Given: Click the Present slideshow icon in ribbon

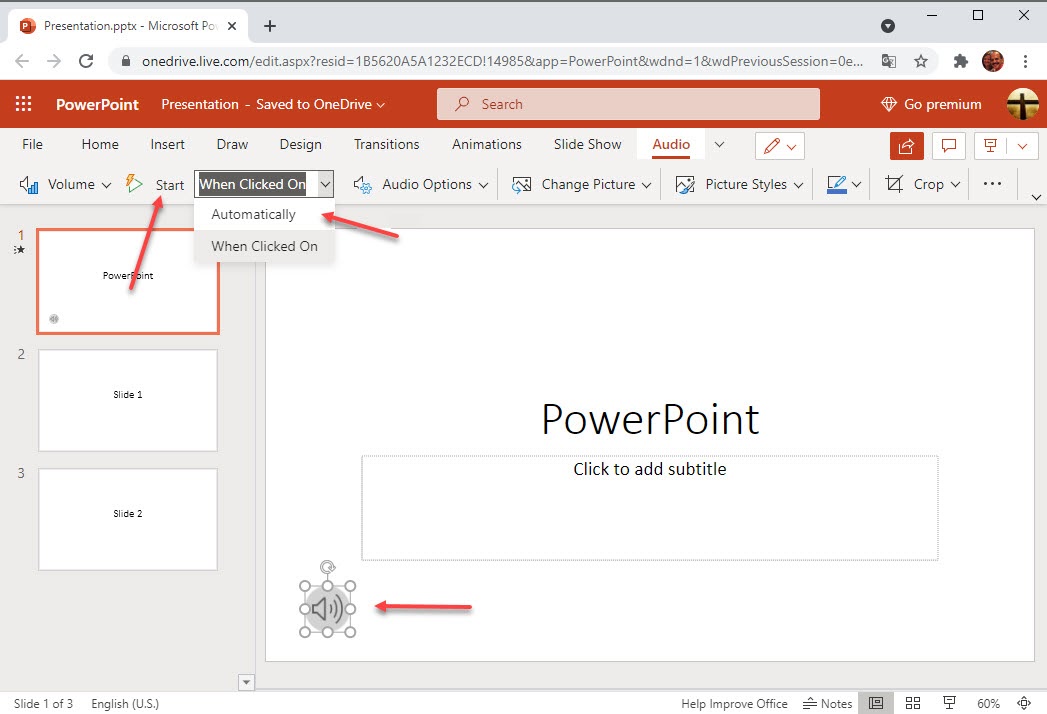Looking at the screenshot, I should tap(990, 146).
